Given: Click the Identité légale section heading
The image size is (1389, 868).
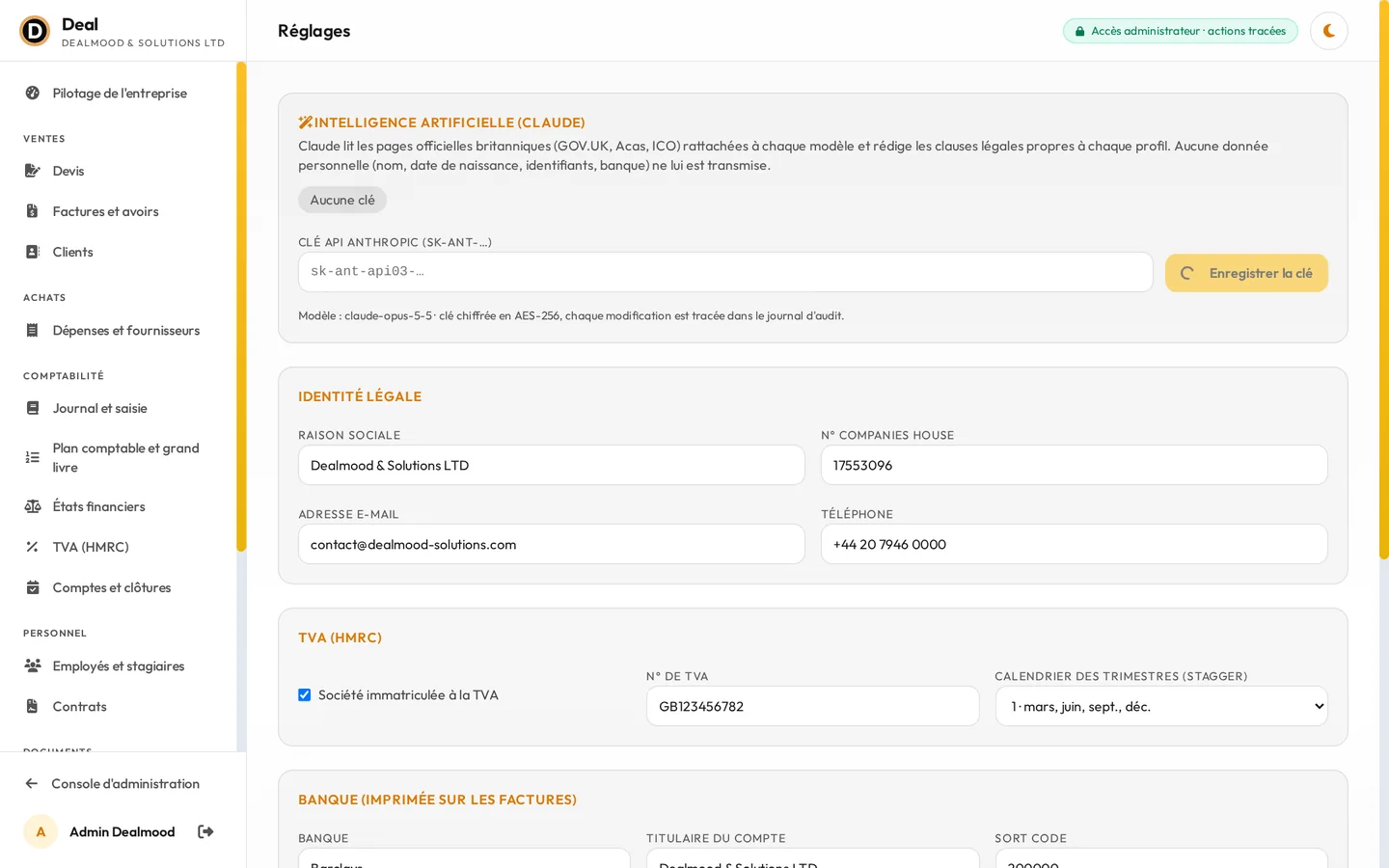Looking at the screenshot, I should click(360, 396).
